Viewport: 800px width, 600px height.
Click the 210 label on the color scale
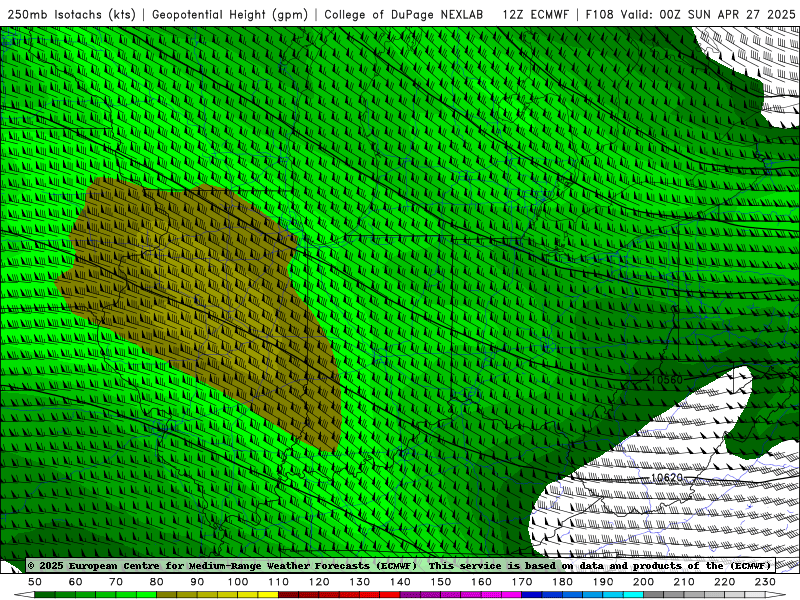coord(684,582)
